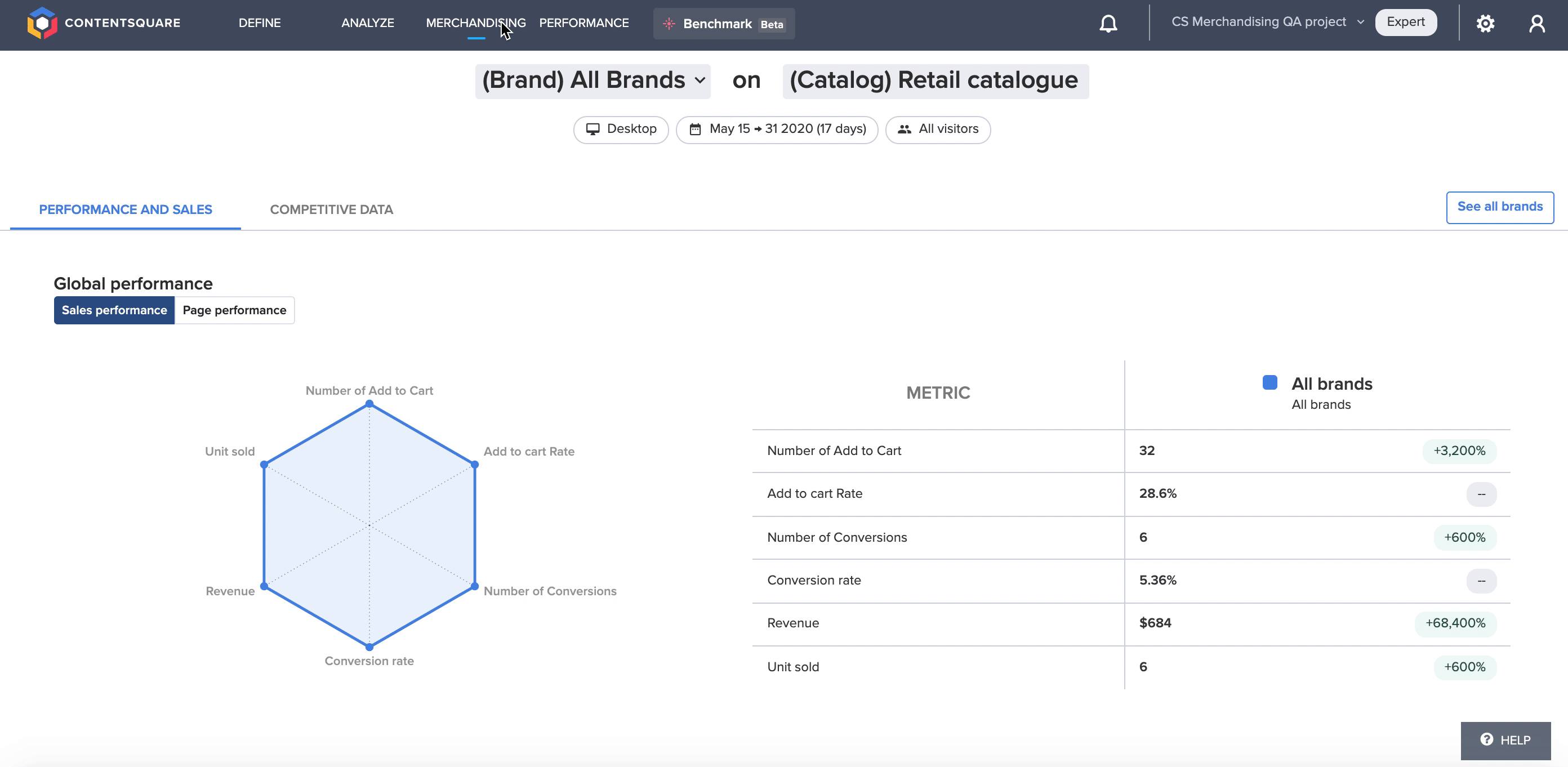
Task: Click the HELP question mark icon
Action: [x=1486, y=739]
